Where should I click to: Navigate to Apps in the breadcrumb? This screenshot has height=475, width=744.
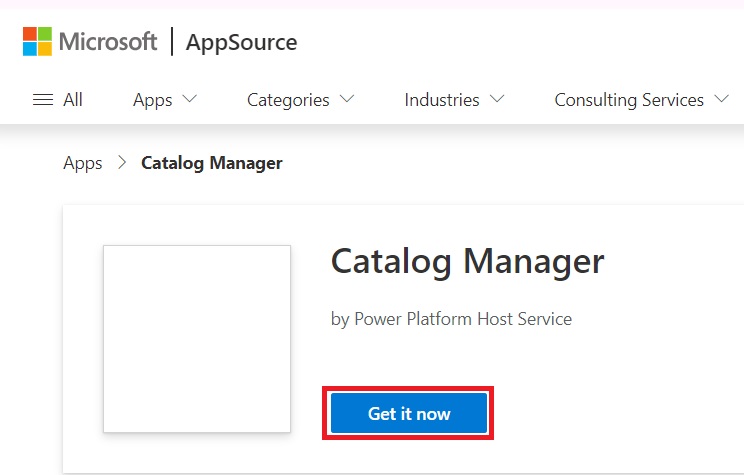(83, 163)
